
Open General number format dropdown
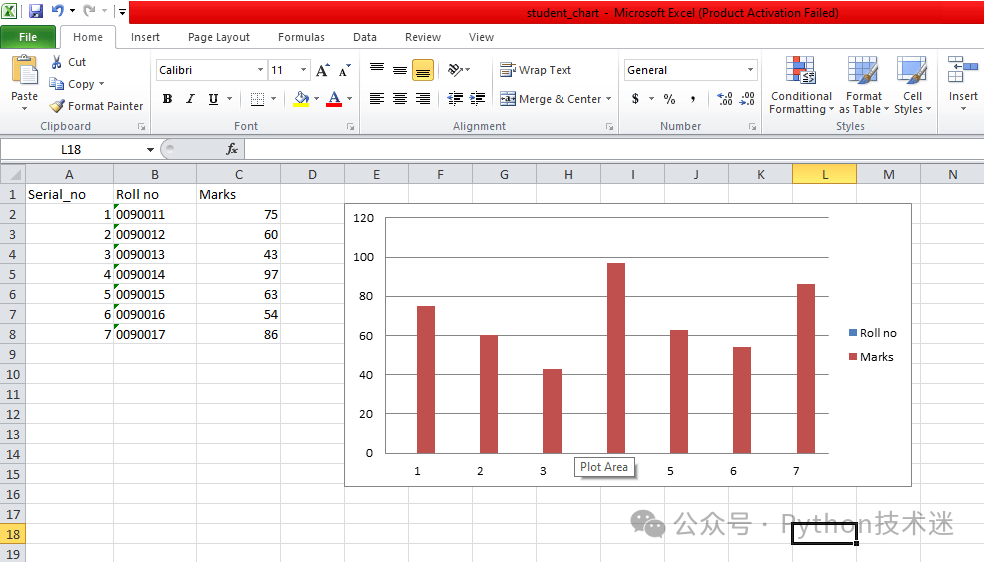(751, 70)
